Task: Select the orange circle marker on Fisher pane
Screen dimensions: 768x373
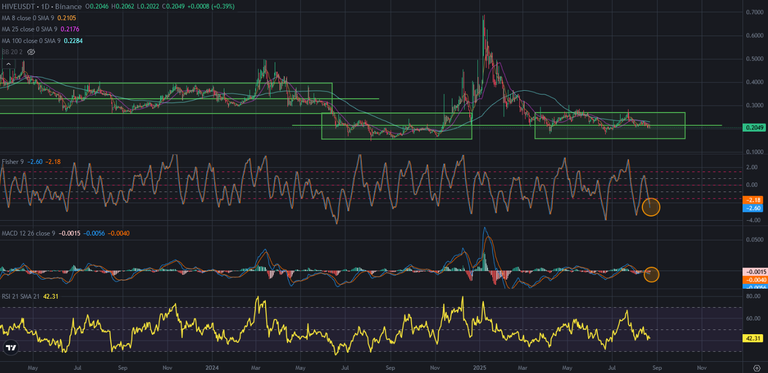Action: pos(651,207)
